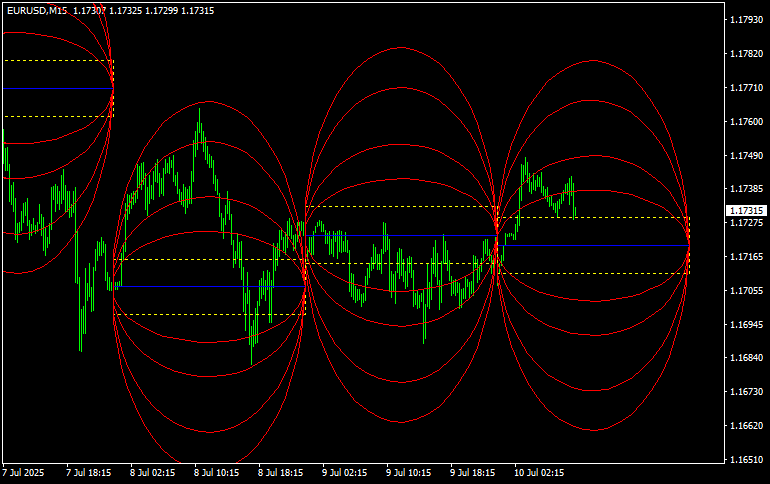Click price axis label 1.16510
This screenshot has height=484, width=770.
coord(746,459)
